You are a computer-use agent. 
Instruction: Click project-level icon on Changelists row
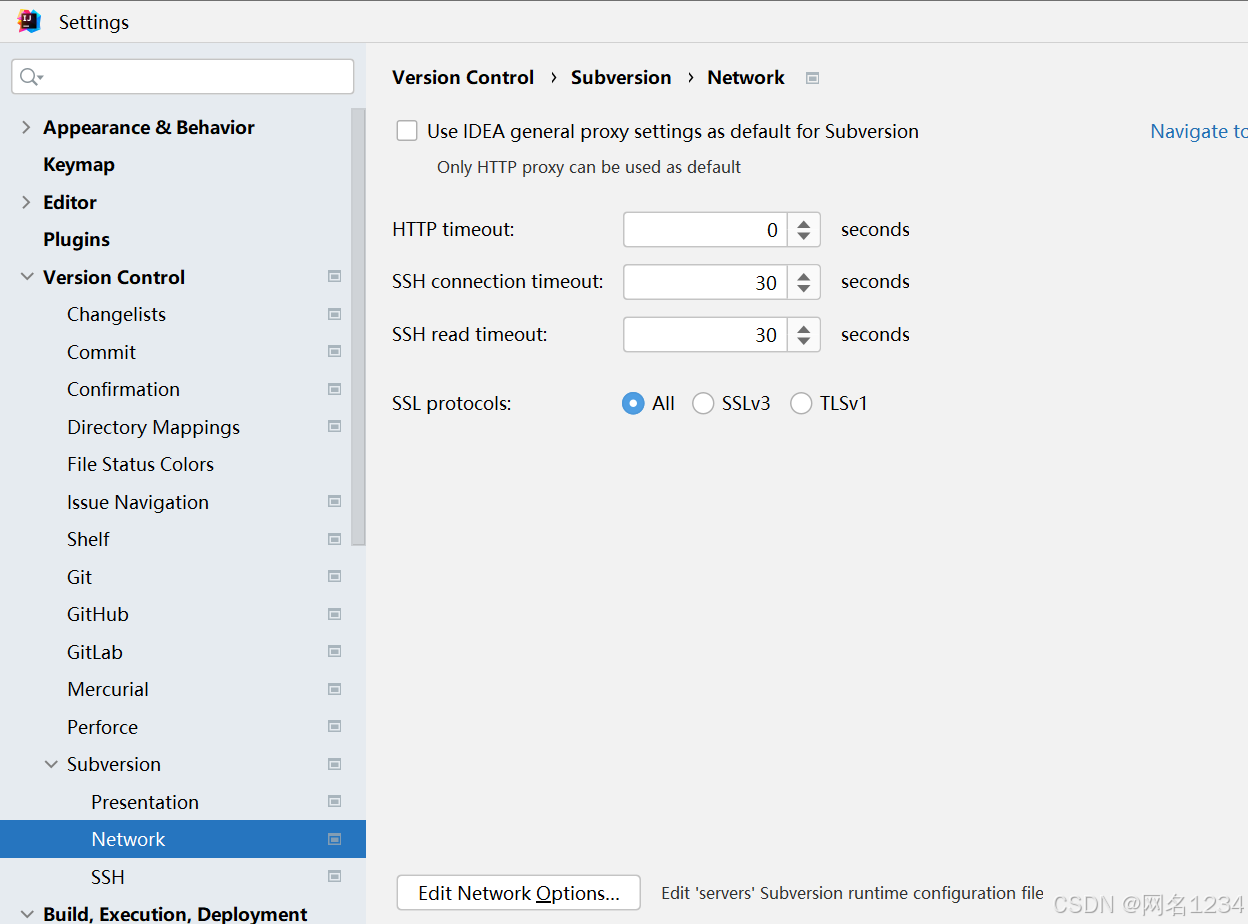coord(335,314)
